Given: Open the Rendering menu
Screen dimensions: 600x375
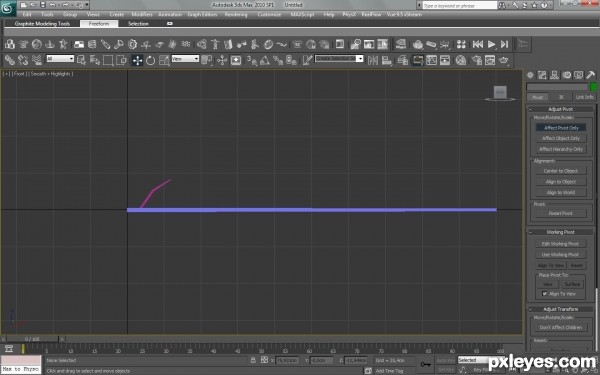Looking at the screenshot, I should pyautogui.click(x=236, y=15).
